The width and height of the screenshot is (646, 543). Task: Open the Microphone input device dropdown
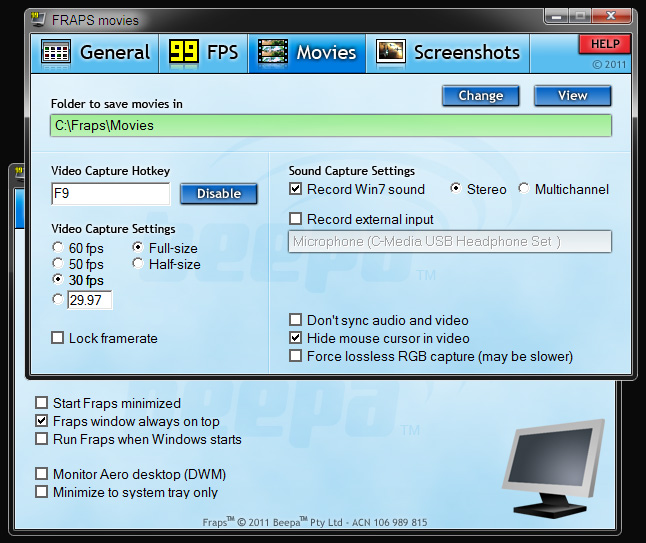pos(450,241)
